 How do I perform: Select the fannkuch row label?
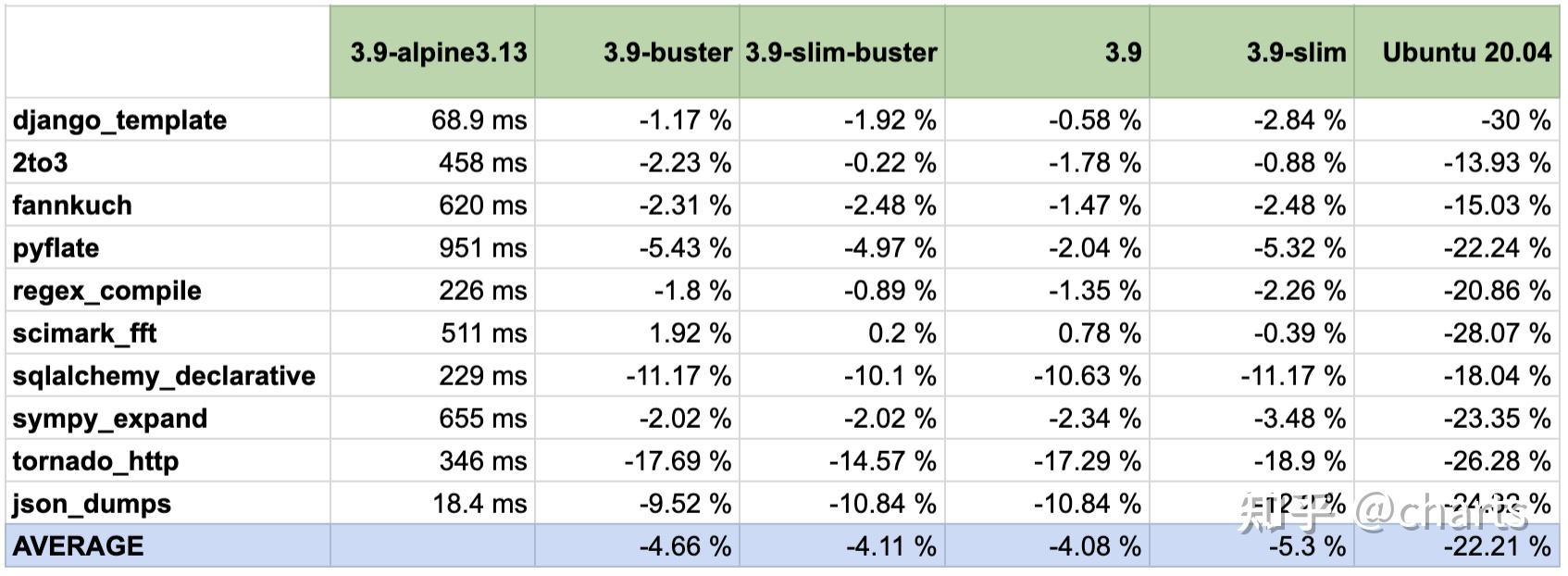[x=72, y=206]
